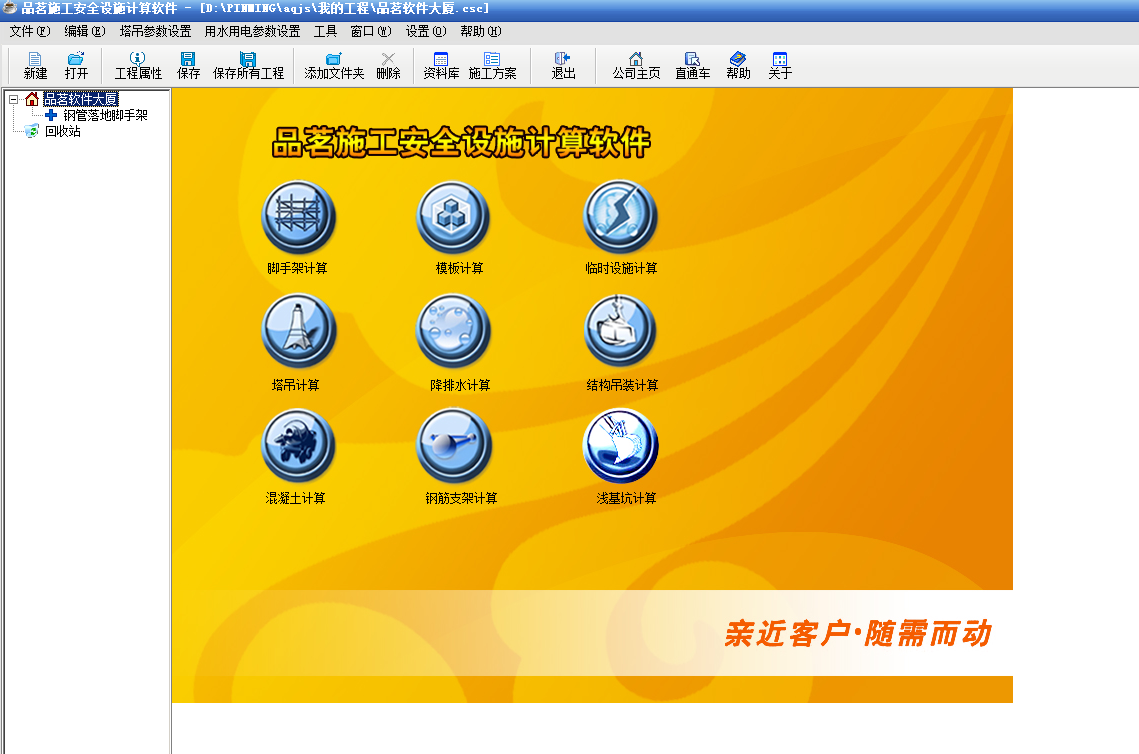
Task: Collapse the 品茗软件大厦 tree node
Action: [13, 100]
